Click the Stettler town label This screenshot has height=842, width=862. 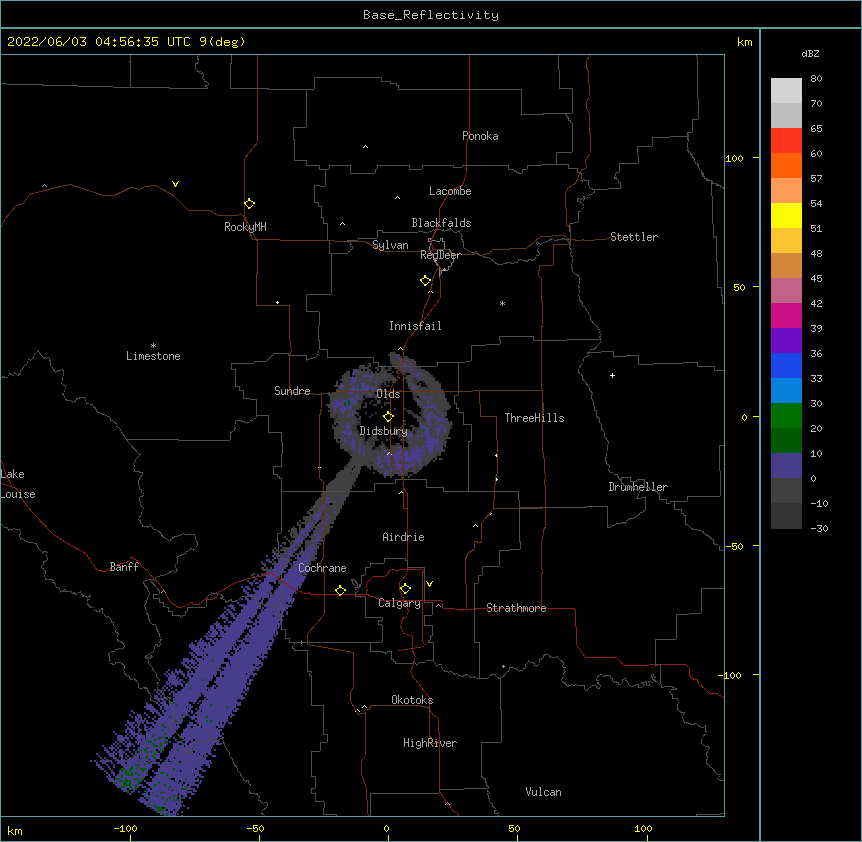(x=634, y=237)
